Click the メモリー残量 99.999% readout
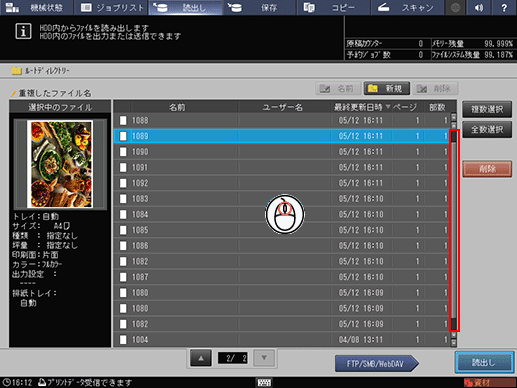This screenshot has width=517, height=388. [x=472, y=44]
